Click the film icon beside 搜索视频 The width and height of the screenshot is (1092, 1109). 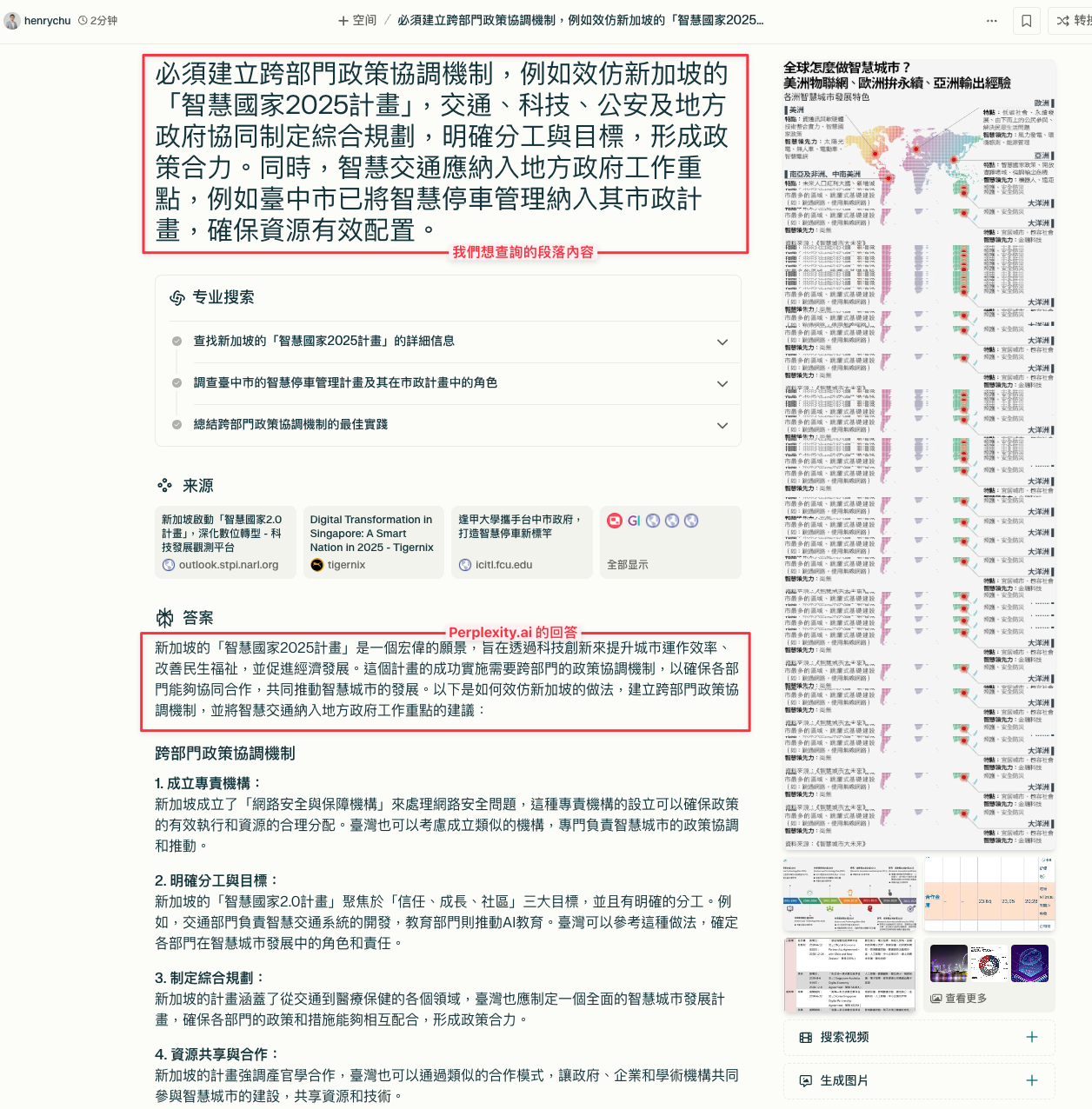(805, 1038)
